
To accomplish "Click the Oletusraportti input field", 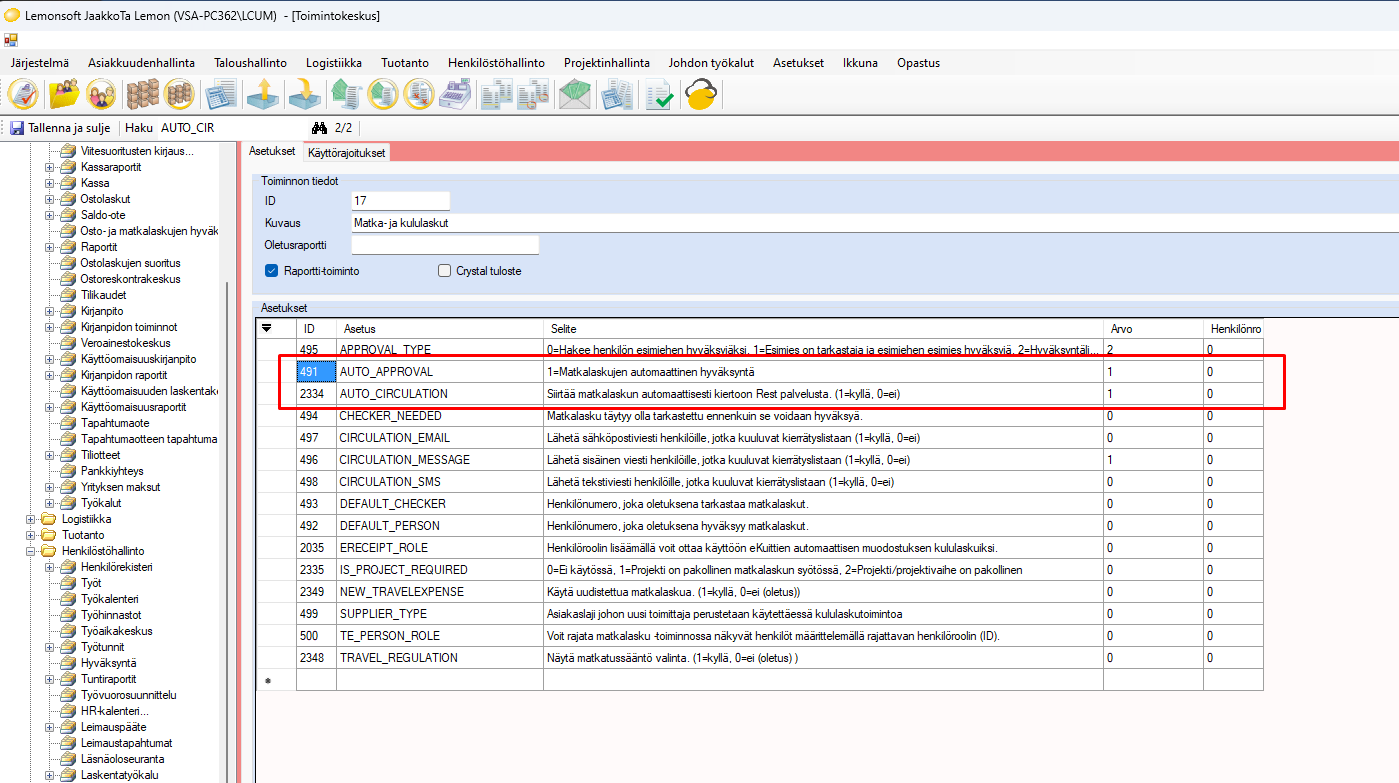I will [445, 245].
